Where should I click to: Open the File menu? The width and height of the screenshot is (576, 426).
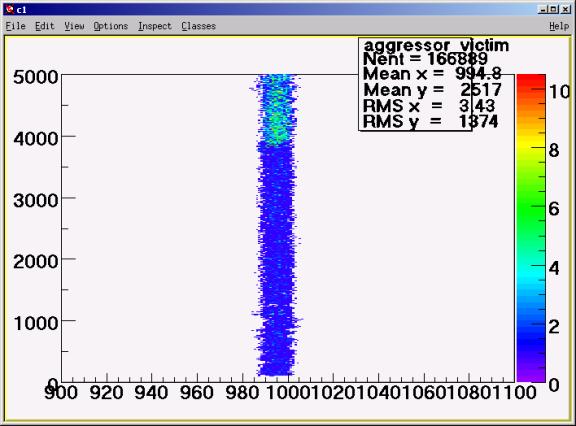[15, 26]
